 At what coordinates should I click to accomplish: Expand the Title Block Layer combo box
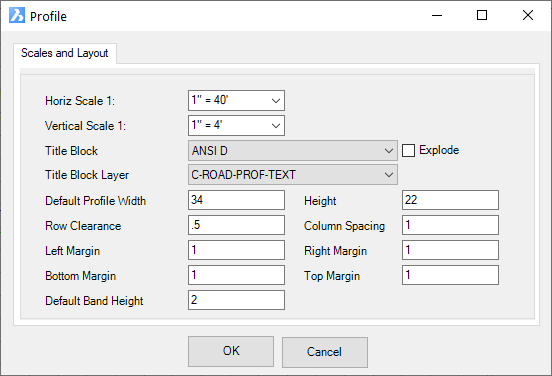point(293,175)
